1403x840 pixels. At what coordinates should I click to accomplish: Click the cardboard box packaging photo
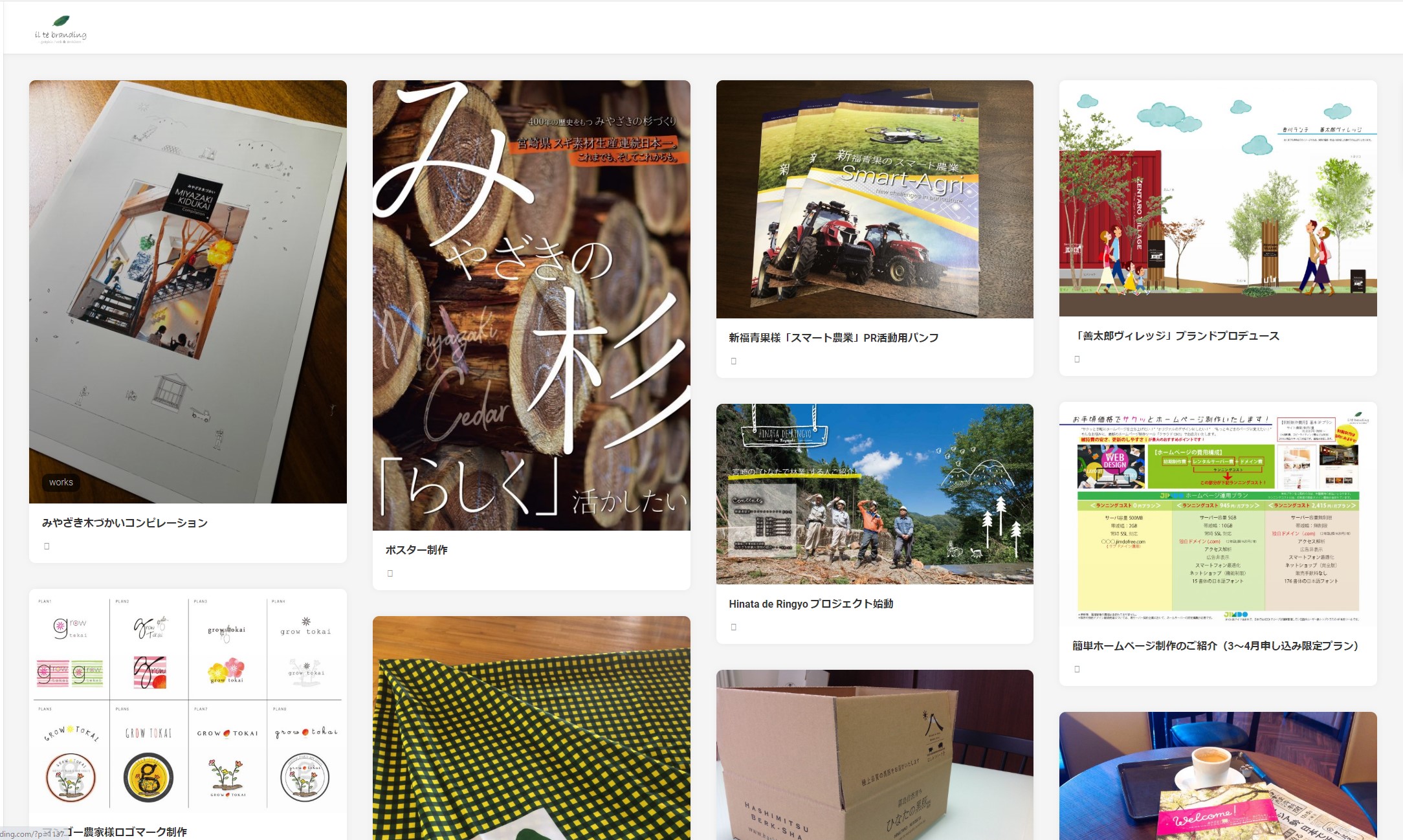pos(875,755)
